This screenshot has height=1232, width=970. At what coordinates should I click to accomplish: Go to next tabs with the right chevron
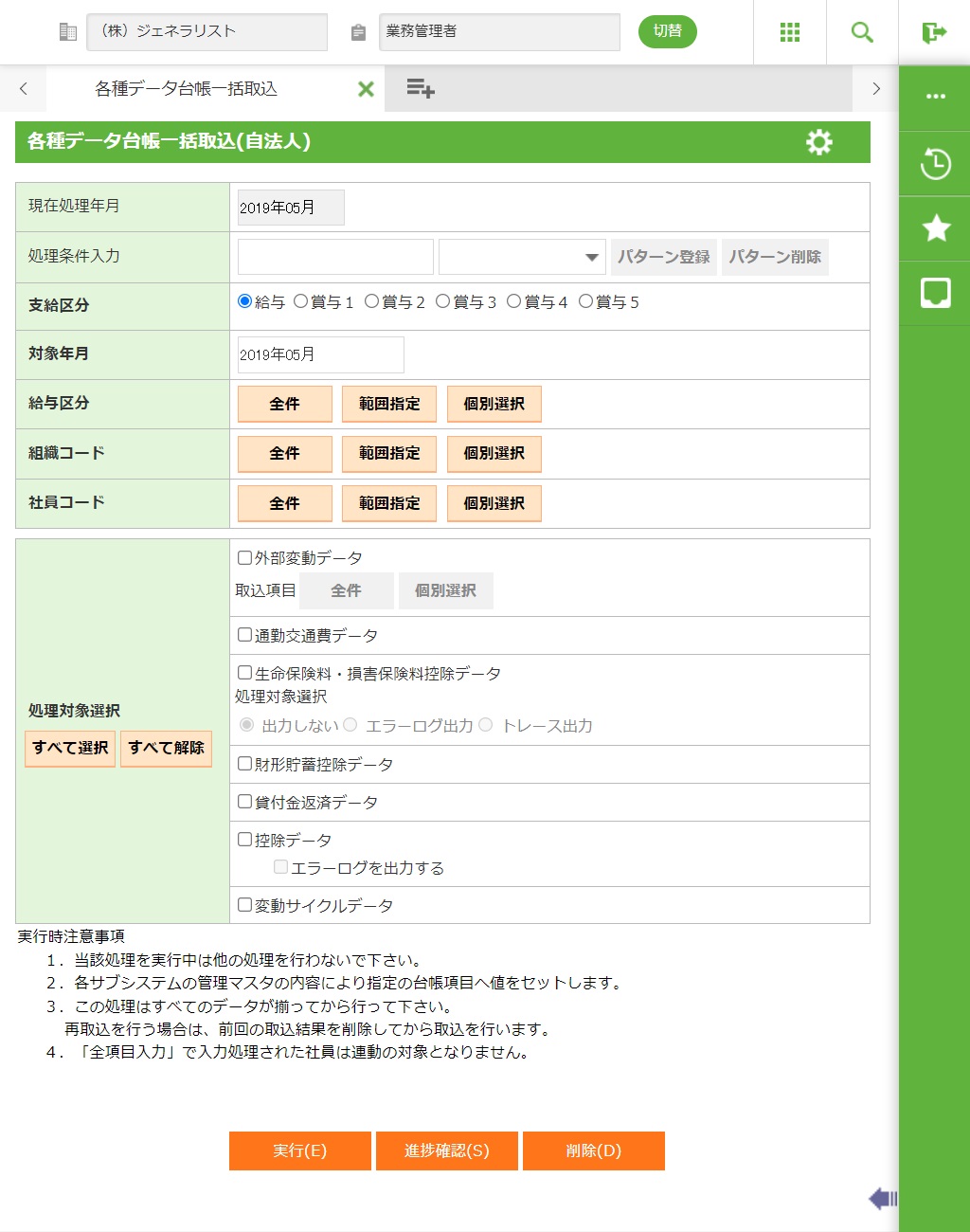coord(876,89)
